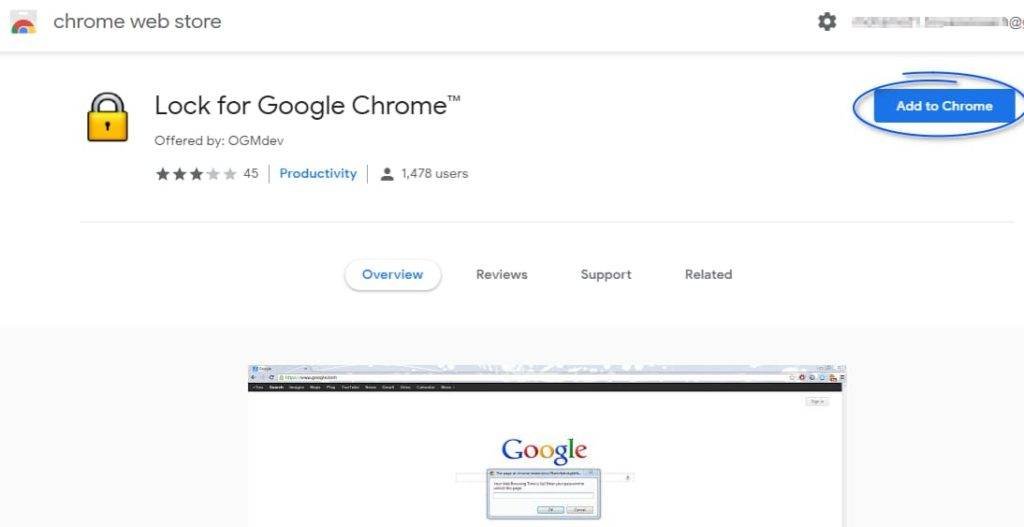
Task: Click the Google logo in the preview
Action: [544, 449]
